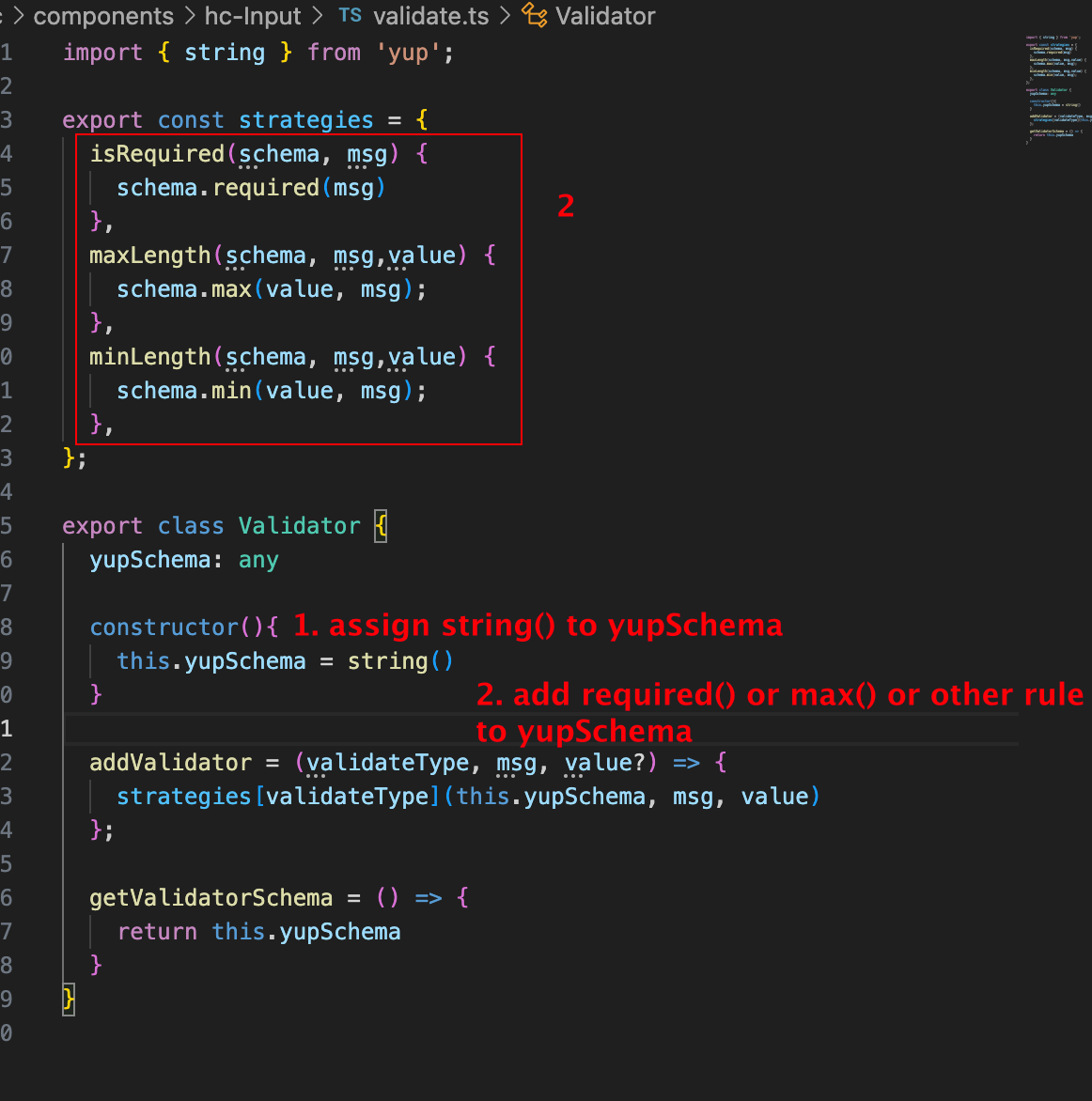The height and width of the screenshot is (1101, 1092).
Task: Select the Validator breadcrumb symbol
Action: click(605, 15)
